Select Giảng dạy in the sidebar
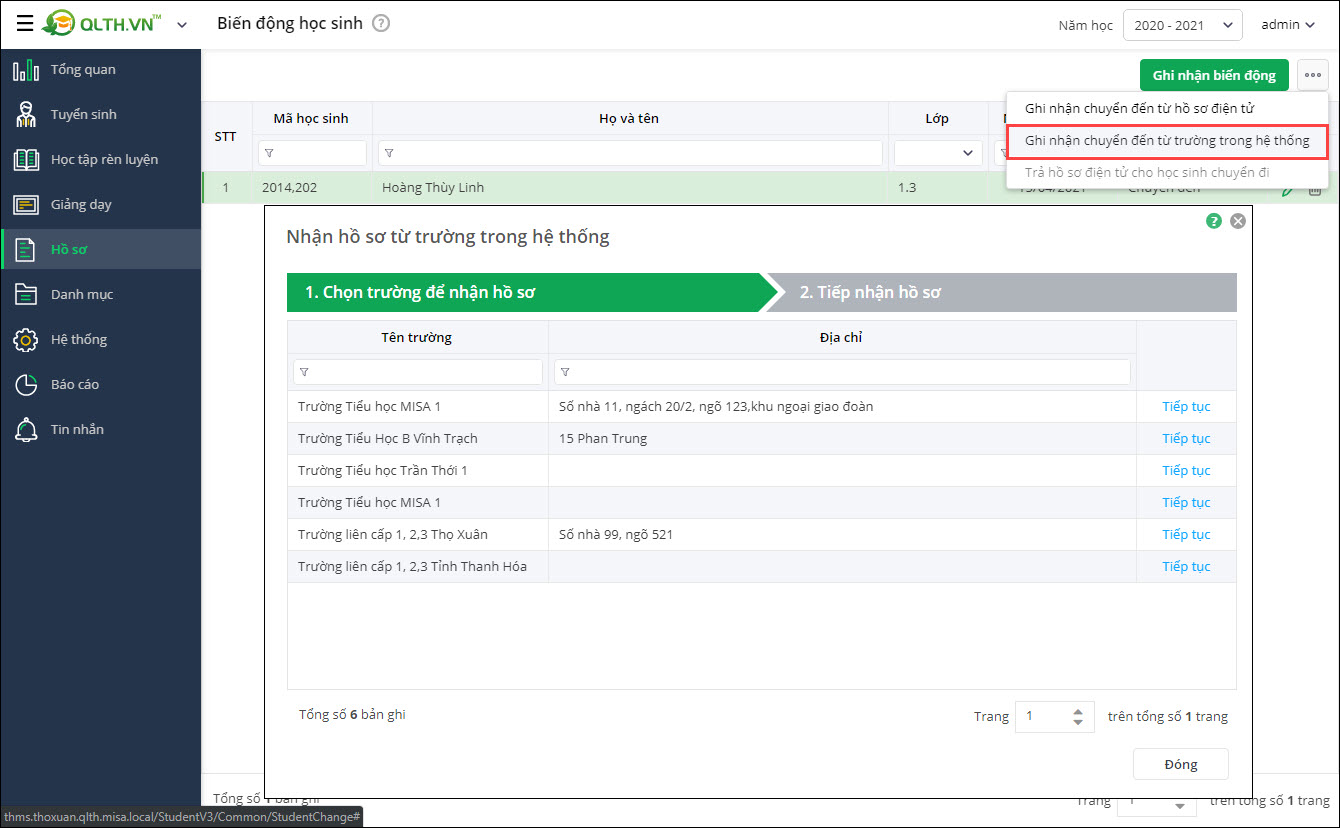Screen dimensions: 1340x828 [100, 205]
